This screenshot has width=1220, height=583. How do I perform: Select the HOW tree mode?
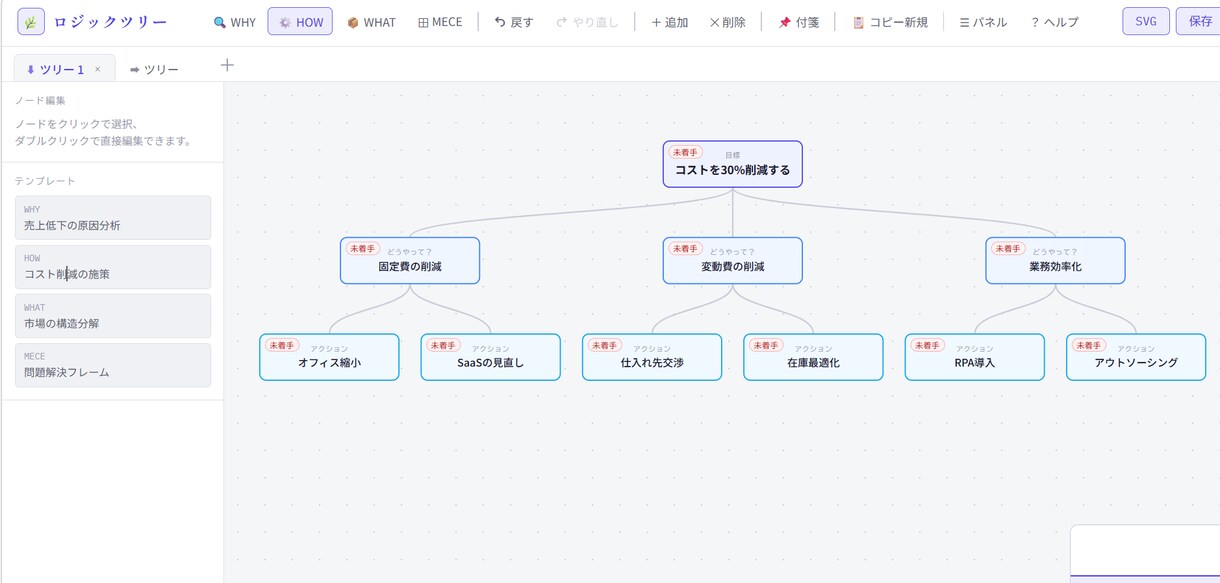click(x=300, y=22)
